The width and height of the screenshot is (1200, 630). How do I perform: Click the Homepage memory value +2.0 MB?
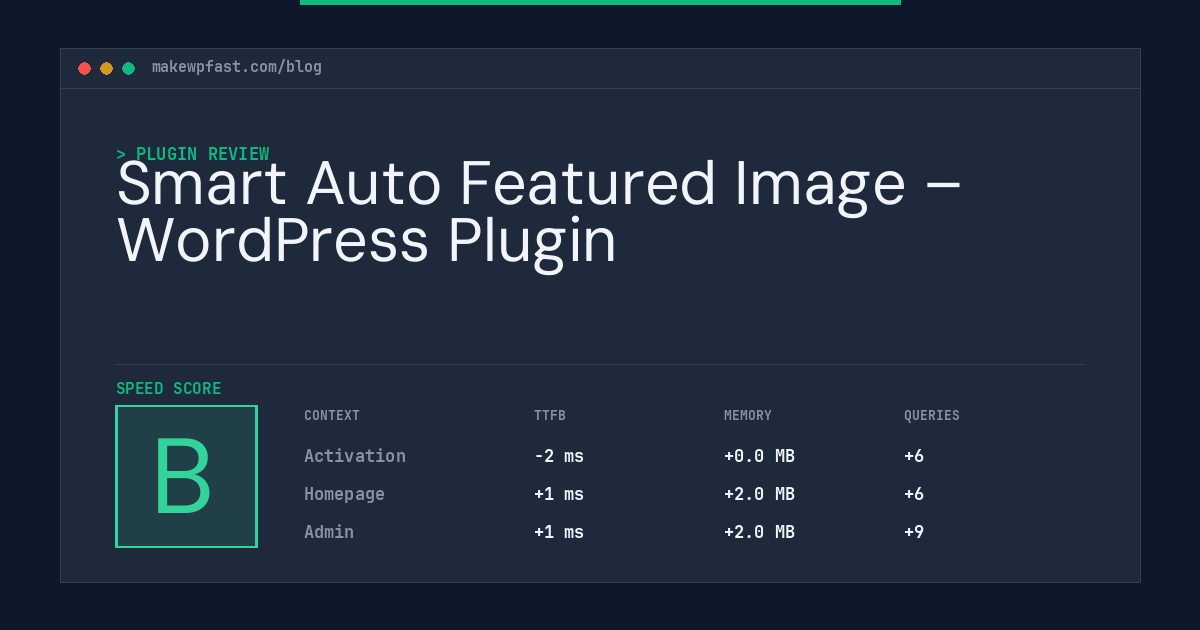coord(759,494)
